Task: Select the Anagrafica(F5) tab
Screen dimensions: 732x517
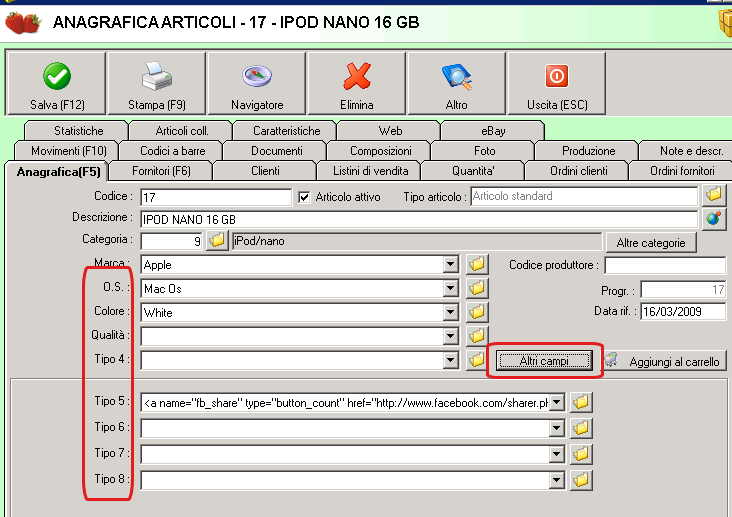Action: (x=58, y=172)
